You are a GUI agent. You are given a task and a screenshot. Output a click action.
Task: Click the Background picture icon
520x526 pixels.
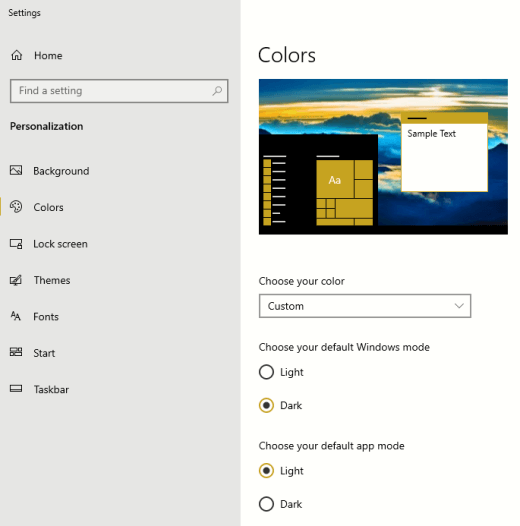(16, 170)
